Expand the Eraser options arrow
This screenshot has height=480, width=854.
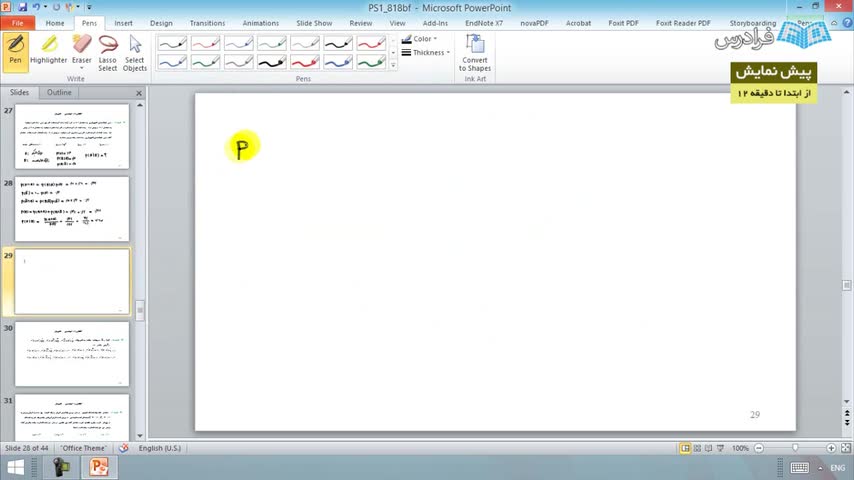82,69
